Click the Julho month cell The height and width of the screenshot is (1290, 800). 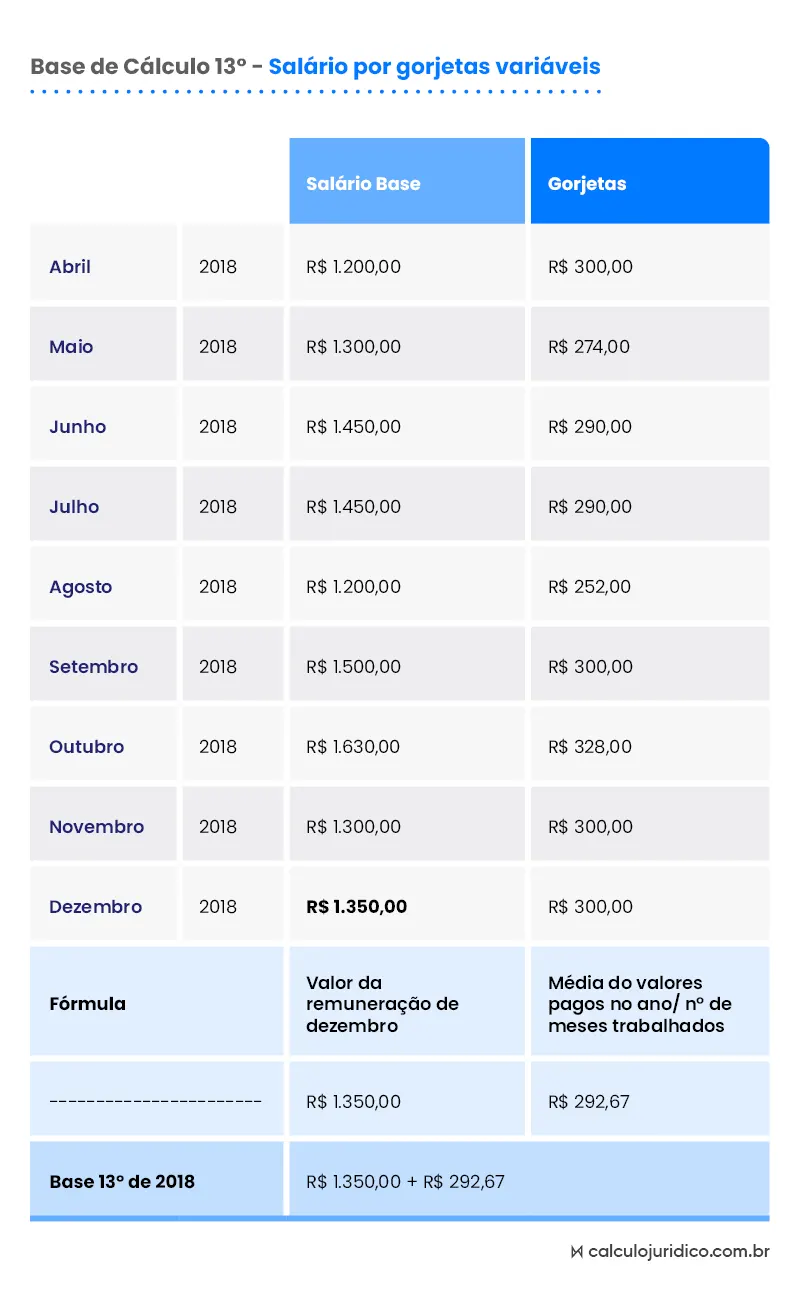(x=74, y=507)
